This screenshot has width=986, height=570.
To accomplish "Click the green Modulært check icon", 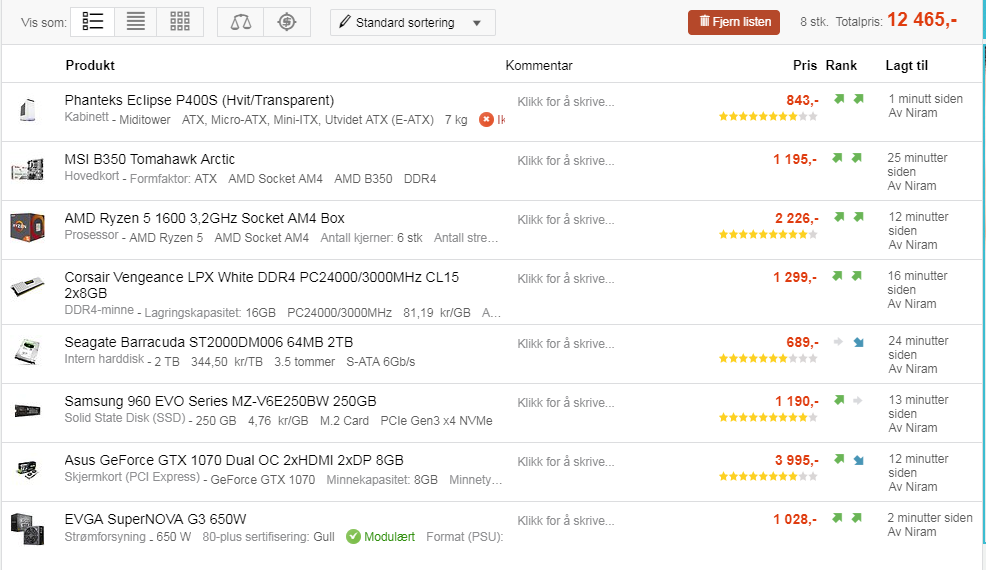I will pyautogui.click(x=353, y=537).
